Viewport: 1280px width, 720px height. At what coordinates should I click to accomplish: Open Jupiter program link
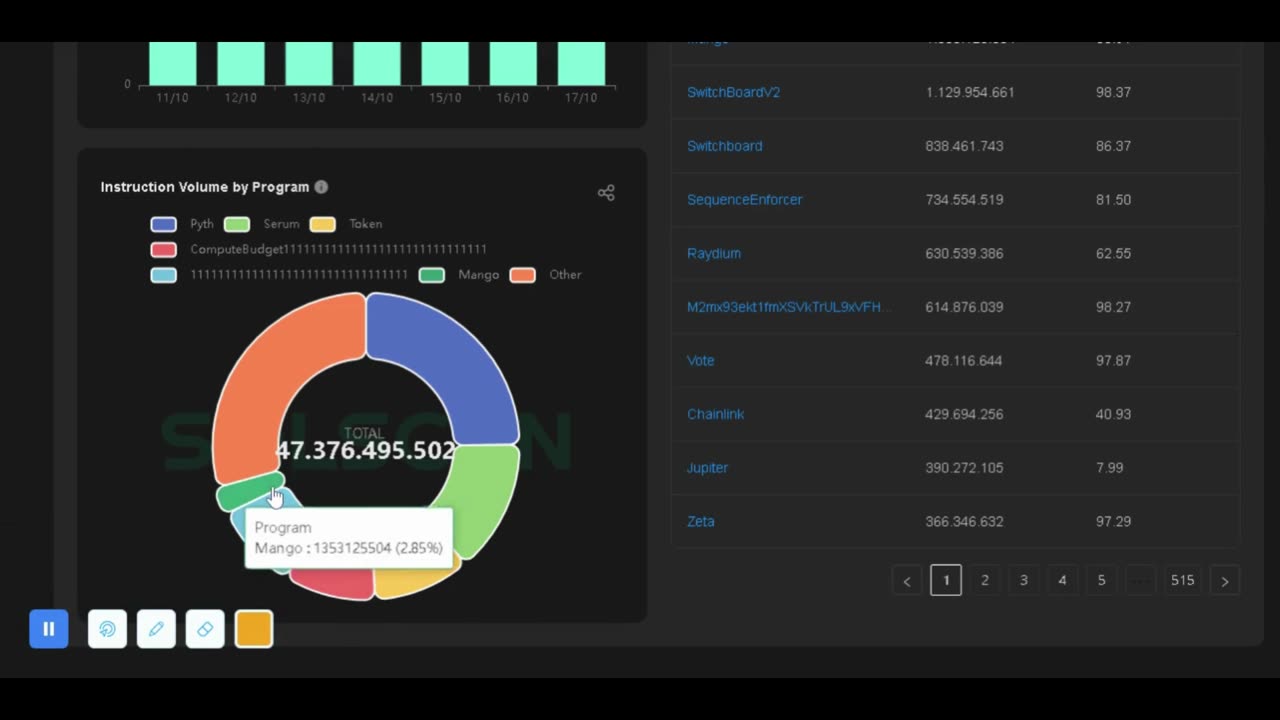coord(707,468)
